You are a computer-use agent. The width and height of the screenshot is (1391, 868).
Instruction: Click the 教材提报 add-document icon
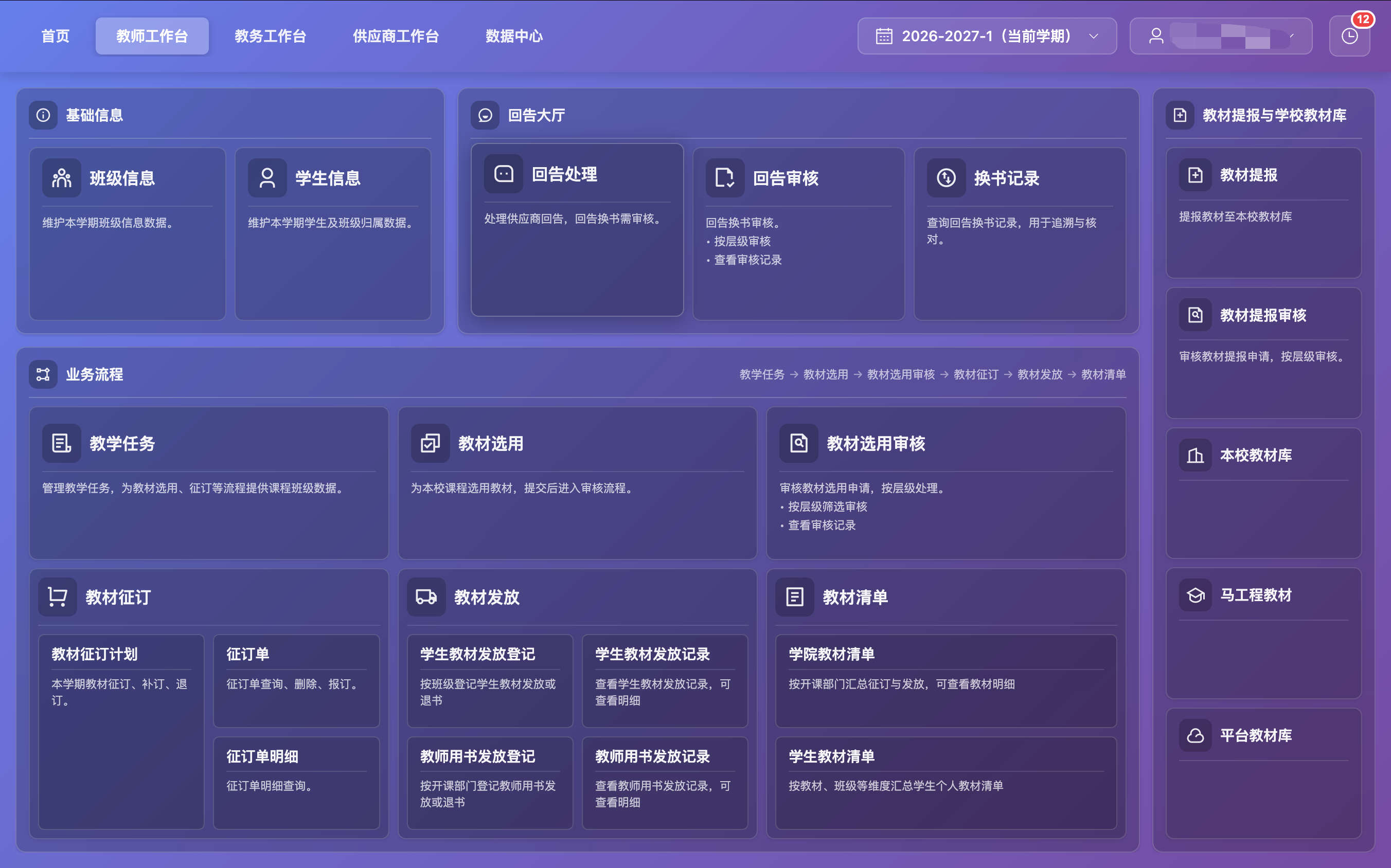(x=1195, y=175)
